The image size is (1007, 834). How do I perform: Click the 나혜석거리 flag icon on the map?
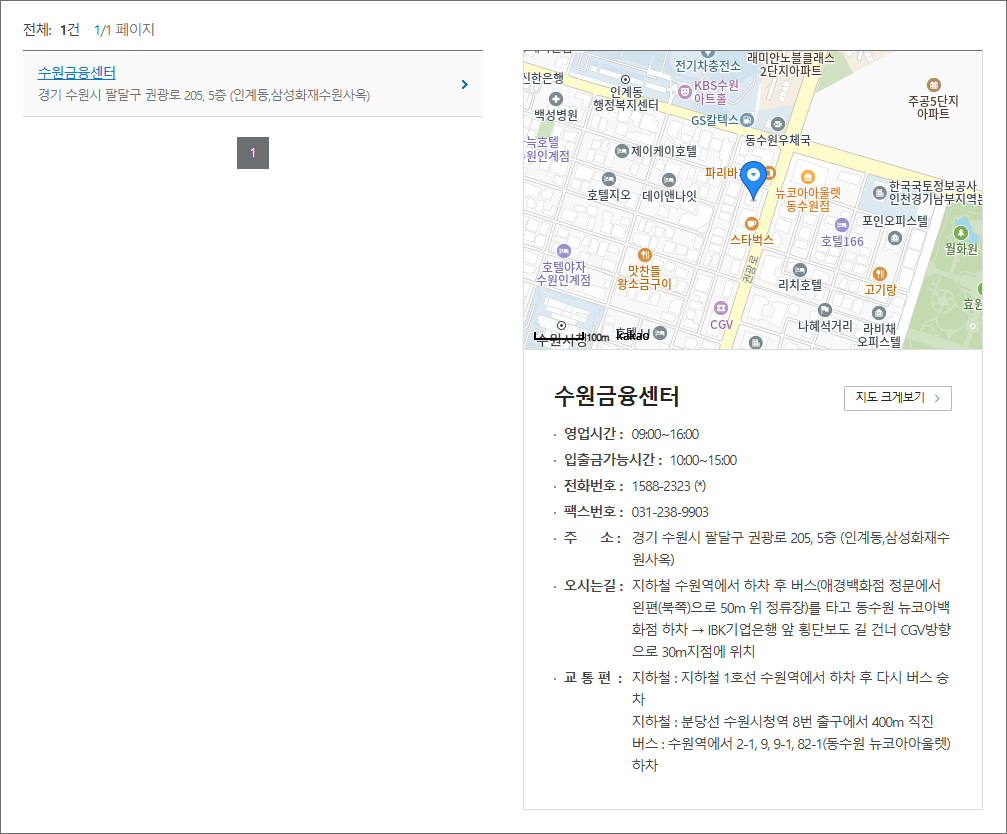[825, 310]
